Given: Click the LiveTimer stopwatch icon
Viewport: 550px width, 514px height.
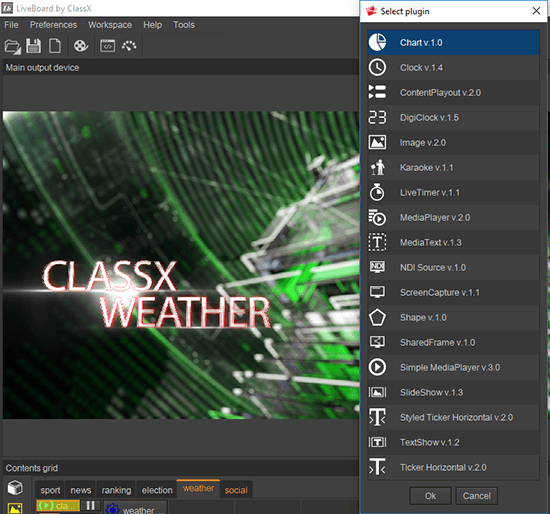Looking at the screenshot, I should click(377, 192).
